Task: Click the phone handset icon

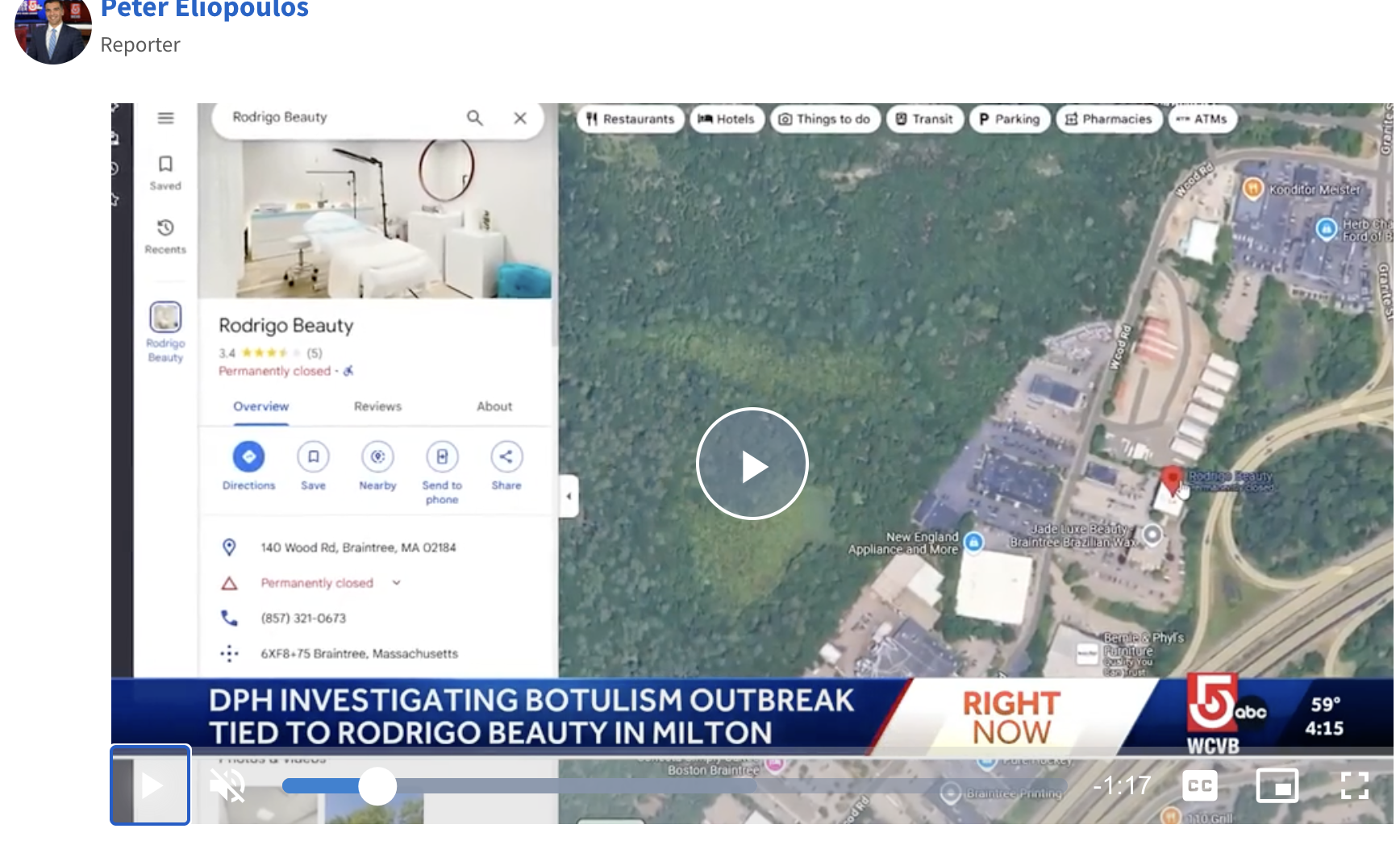Action: tap(229, 618)
